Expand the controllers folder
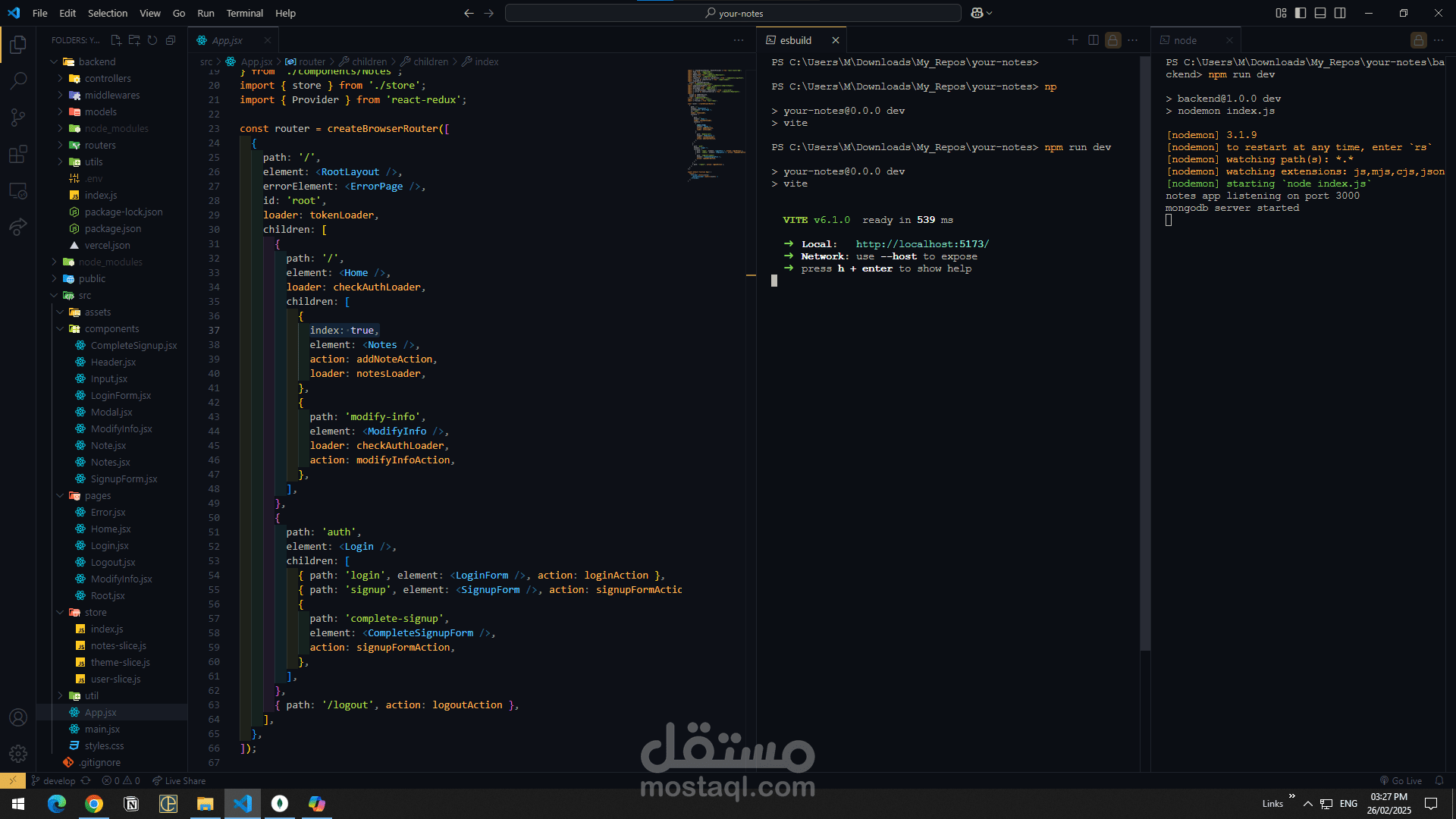The width and height of the screenshot is (1456, 819). tap(107, 78)
